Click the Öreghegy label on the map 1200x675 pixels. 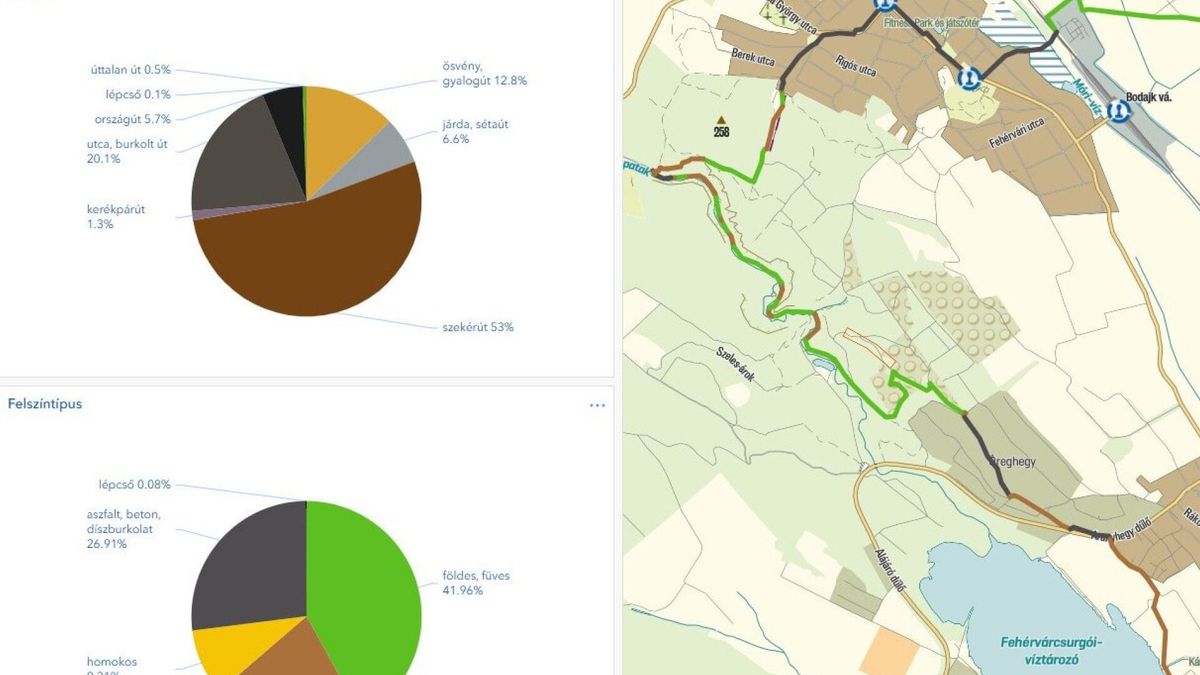pyautogui.click(x=1011, y=463)
